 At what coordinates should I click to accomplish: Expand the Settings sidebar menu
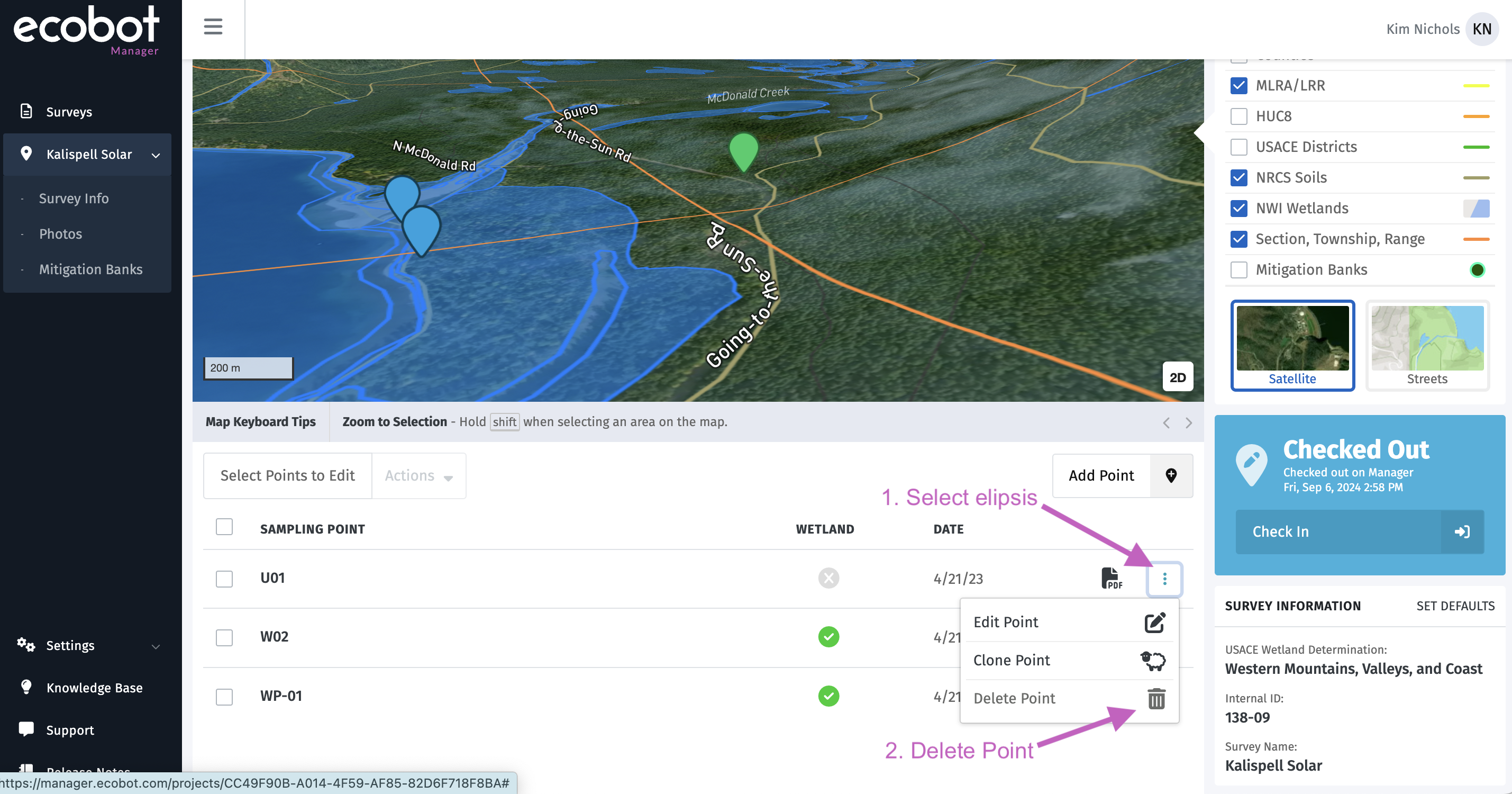tap(156, 646)
